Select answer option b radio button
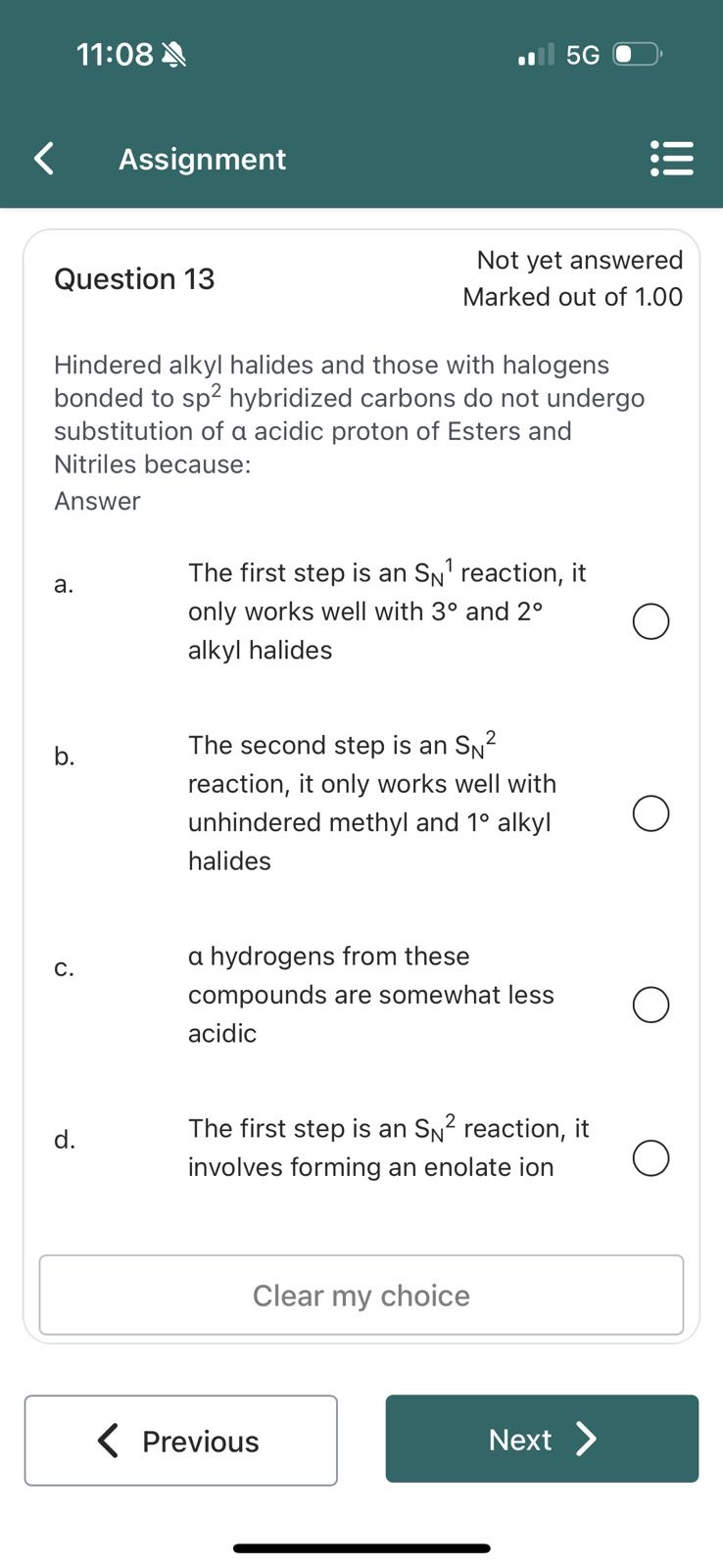Image resolution: width=723 pixels, height=1568 pixels. 651,812
